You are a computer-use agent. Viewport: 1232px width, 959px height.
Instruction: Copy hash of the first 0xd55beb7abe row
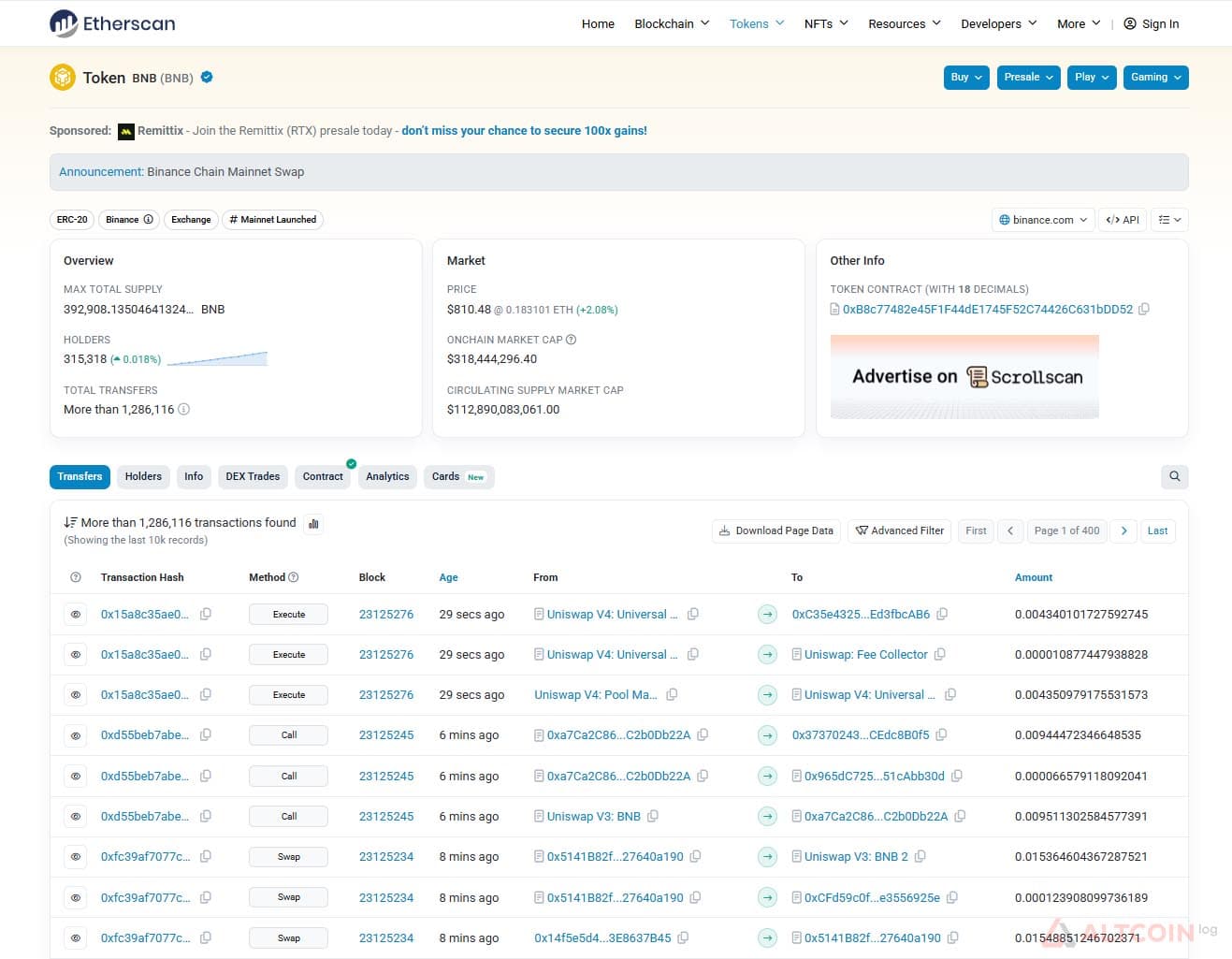tap(206, 734)
